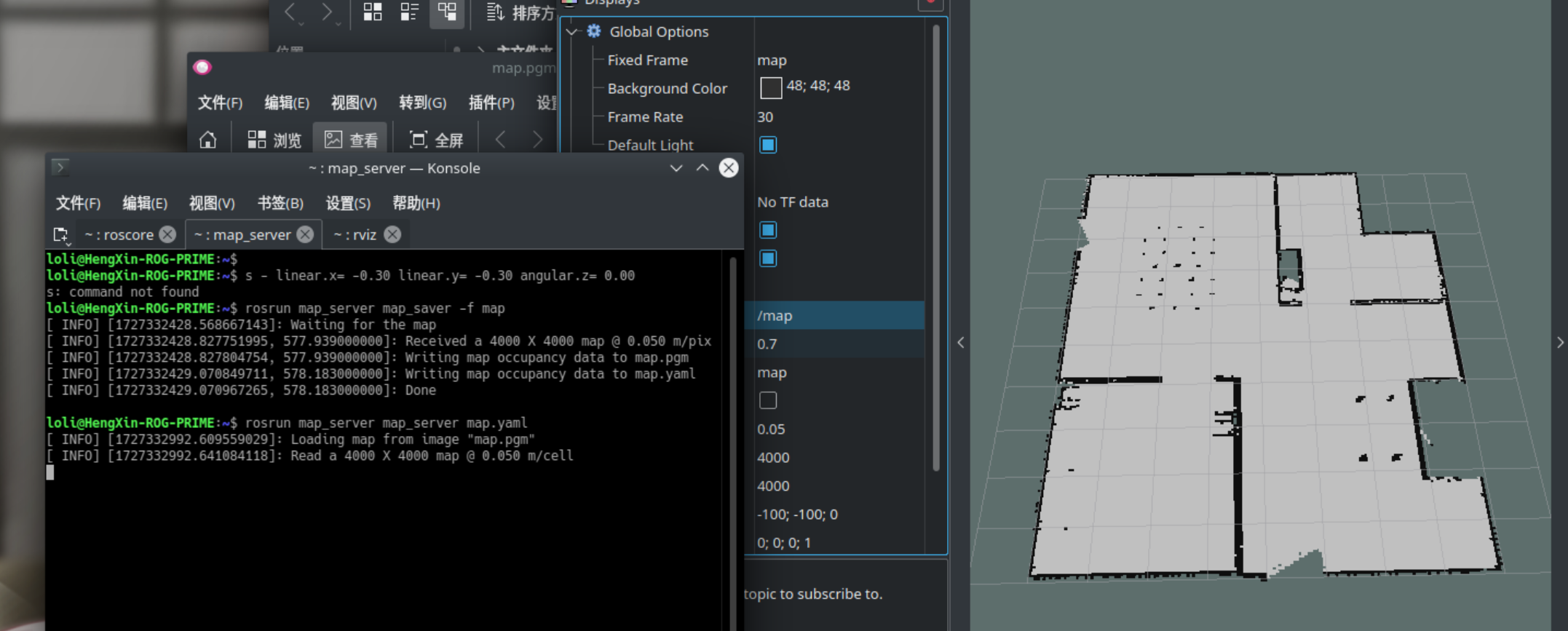
Task: Switch file manager to icons view mode
Action: (373, 12)
